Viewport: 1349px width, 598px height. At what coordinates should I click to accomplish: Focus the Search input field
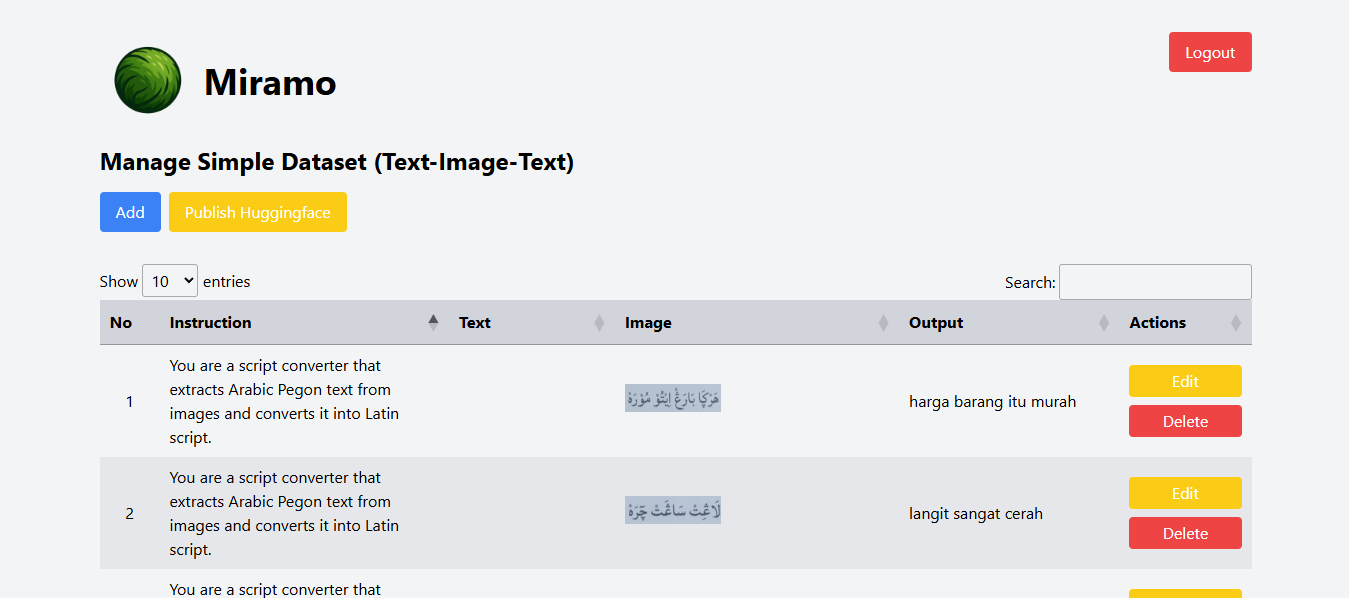pos(1155,282)
